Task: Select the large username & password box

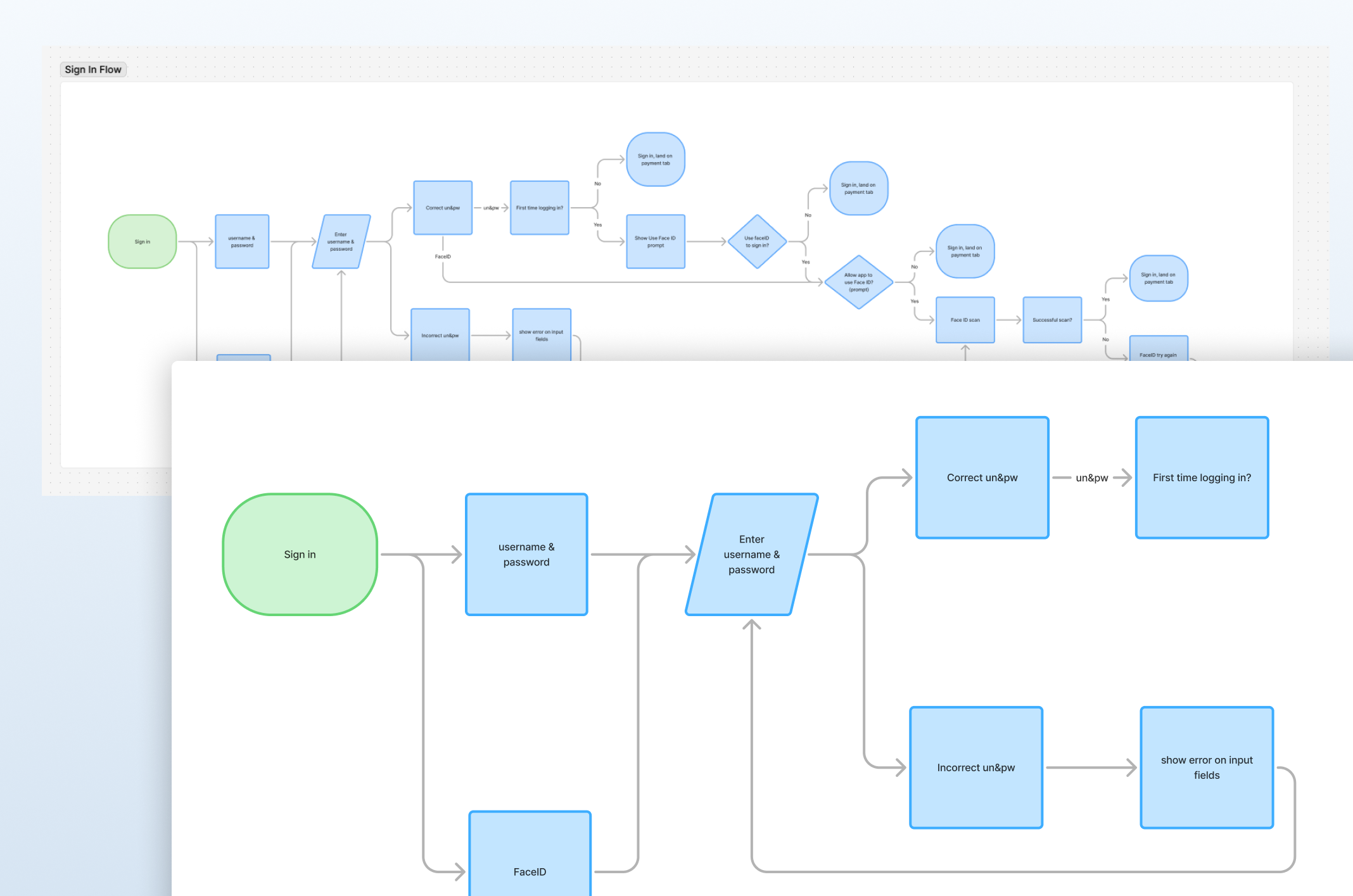Action: [526, 554]
